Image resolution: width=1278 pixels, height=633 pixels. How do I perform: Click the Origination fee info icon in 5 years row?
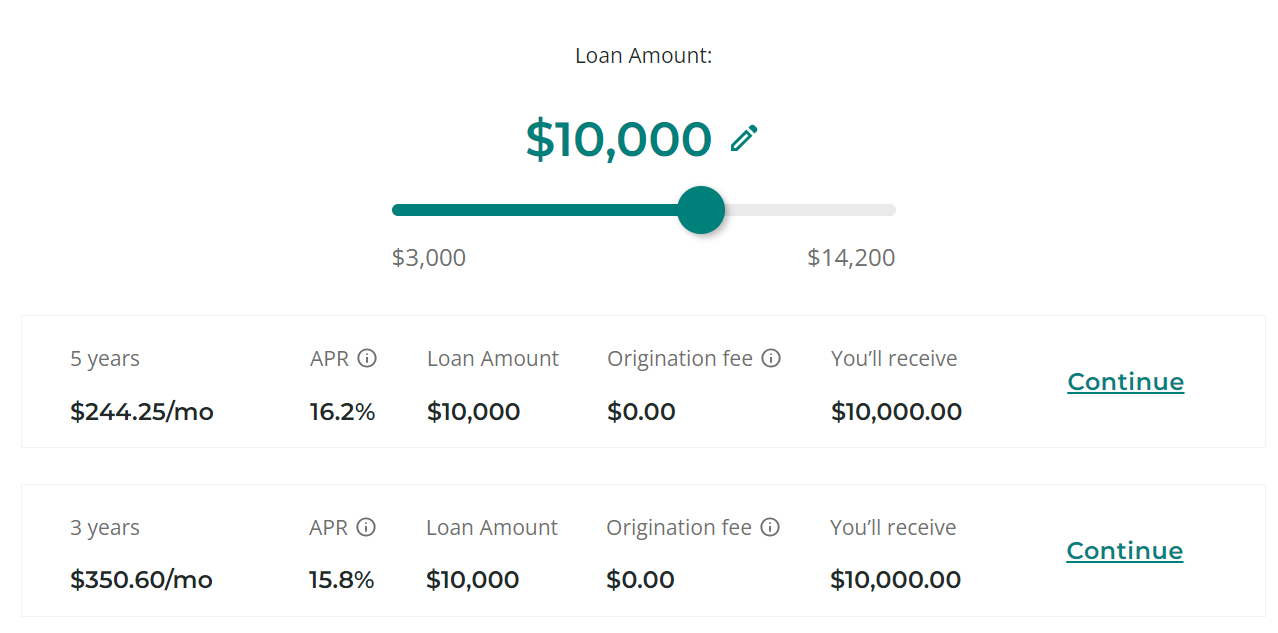[x=771, y=358]
